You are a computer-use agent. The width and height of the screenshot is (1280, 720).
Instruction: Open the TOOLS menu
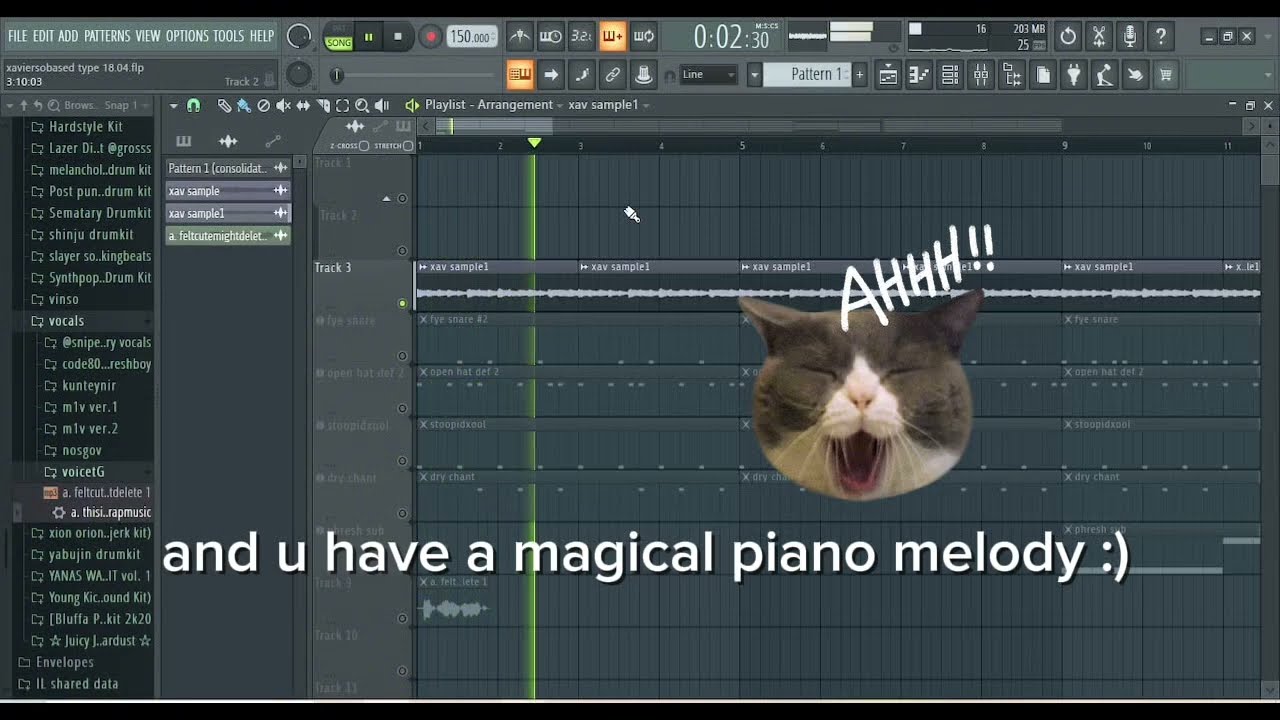pos(229,36)
